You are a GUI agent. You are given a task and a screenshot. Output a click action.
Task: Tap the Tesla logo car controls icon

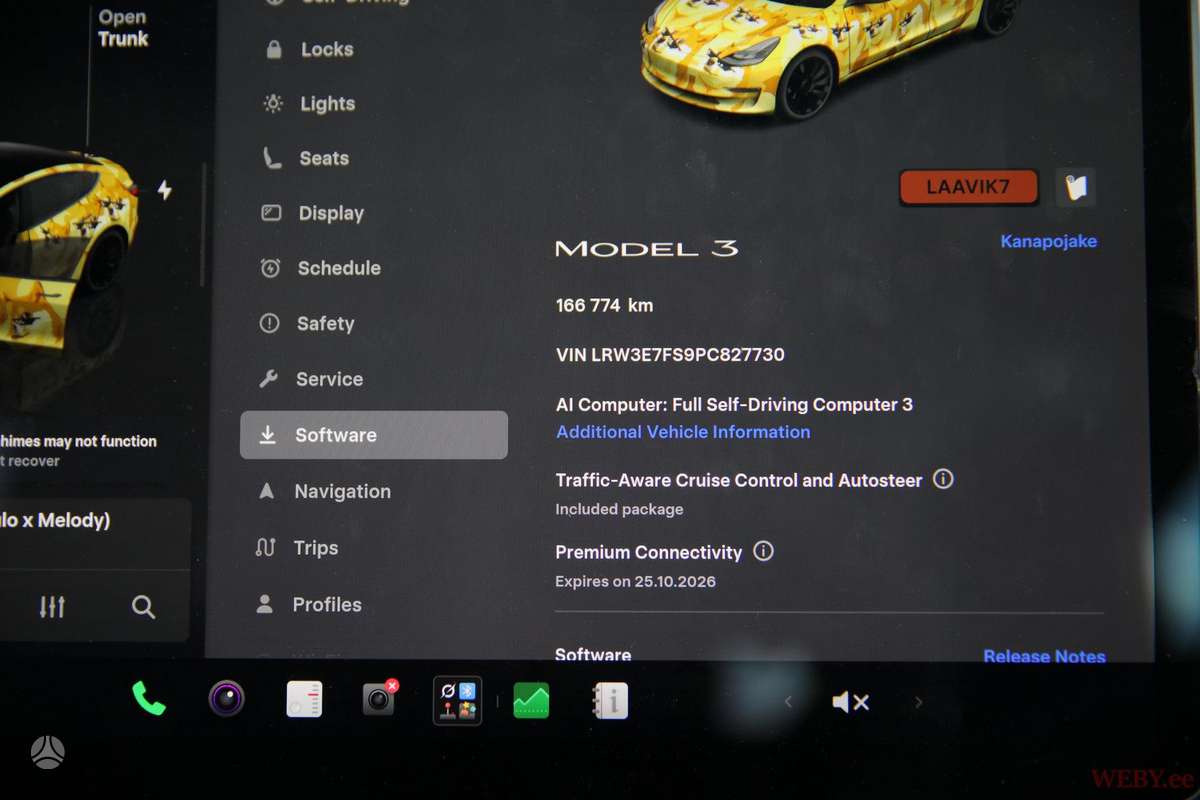[x=47, y=751]
